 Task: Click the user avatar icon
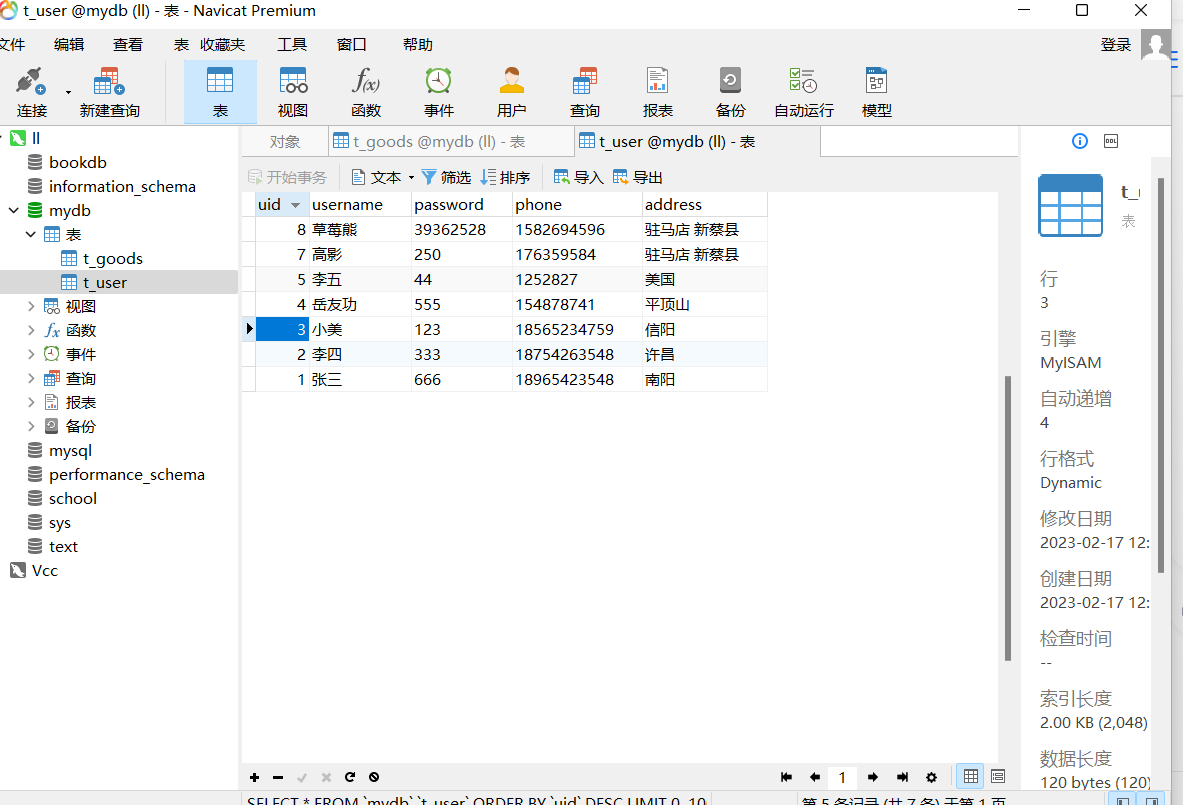coord(1155,45)
